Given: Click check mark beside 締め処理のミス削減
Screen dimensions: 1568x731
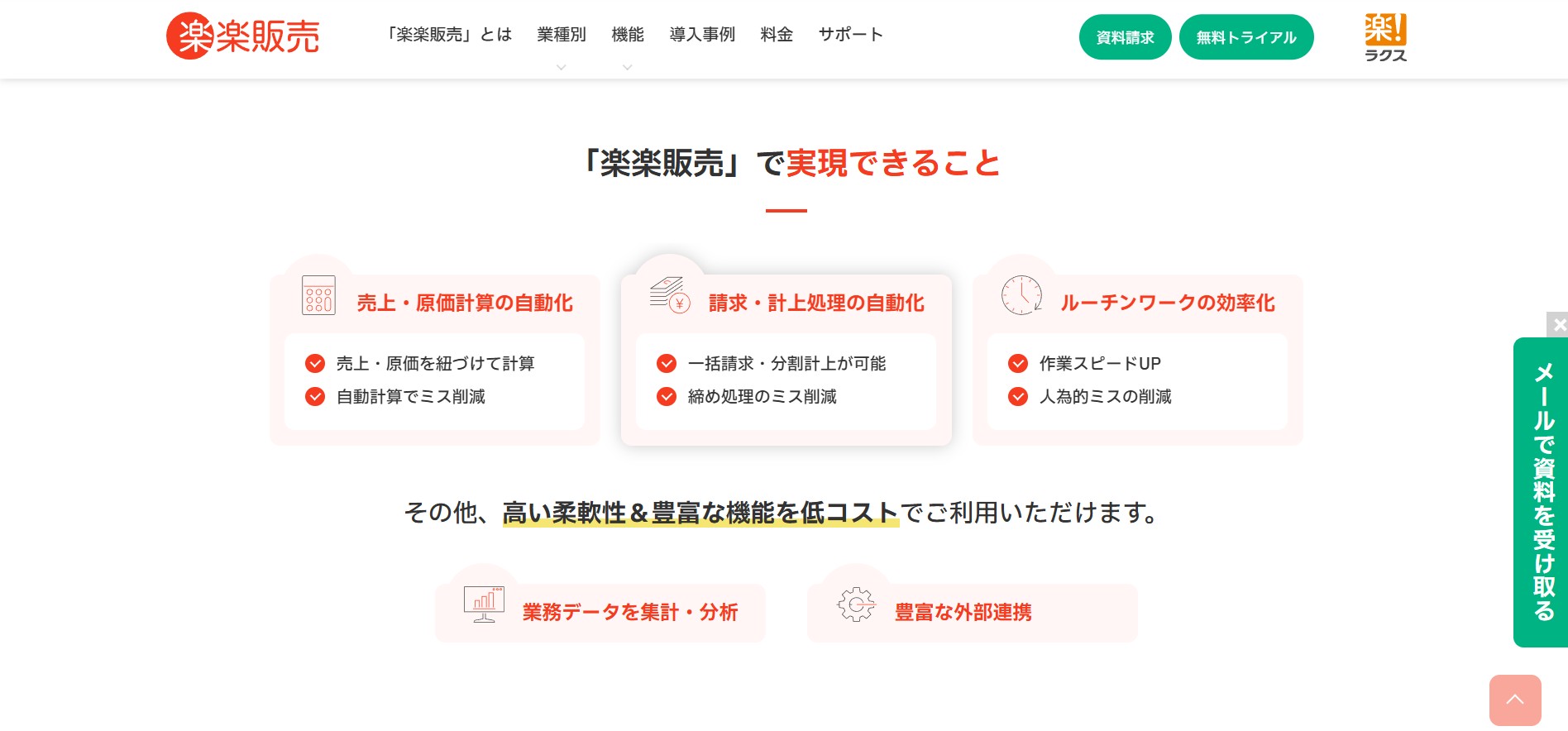Looking at the screenshot, I should 667,397.
